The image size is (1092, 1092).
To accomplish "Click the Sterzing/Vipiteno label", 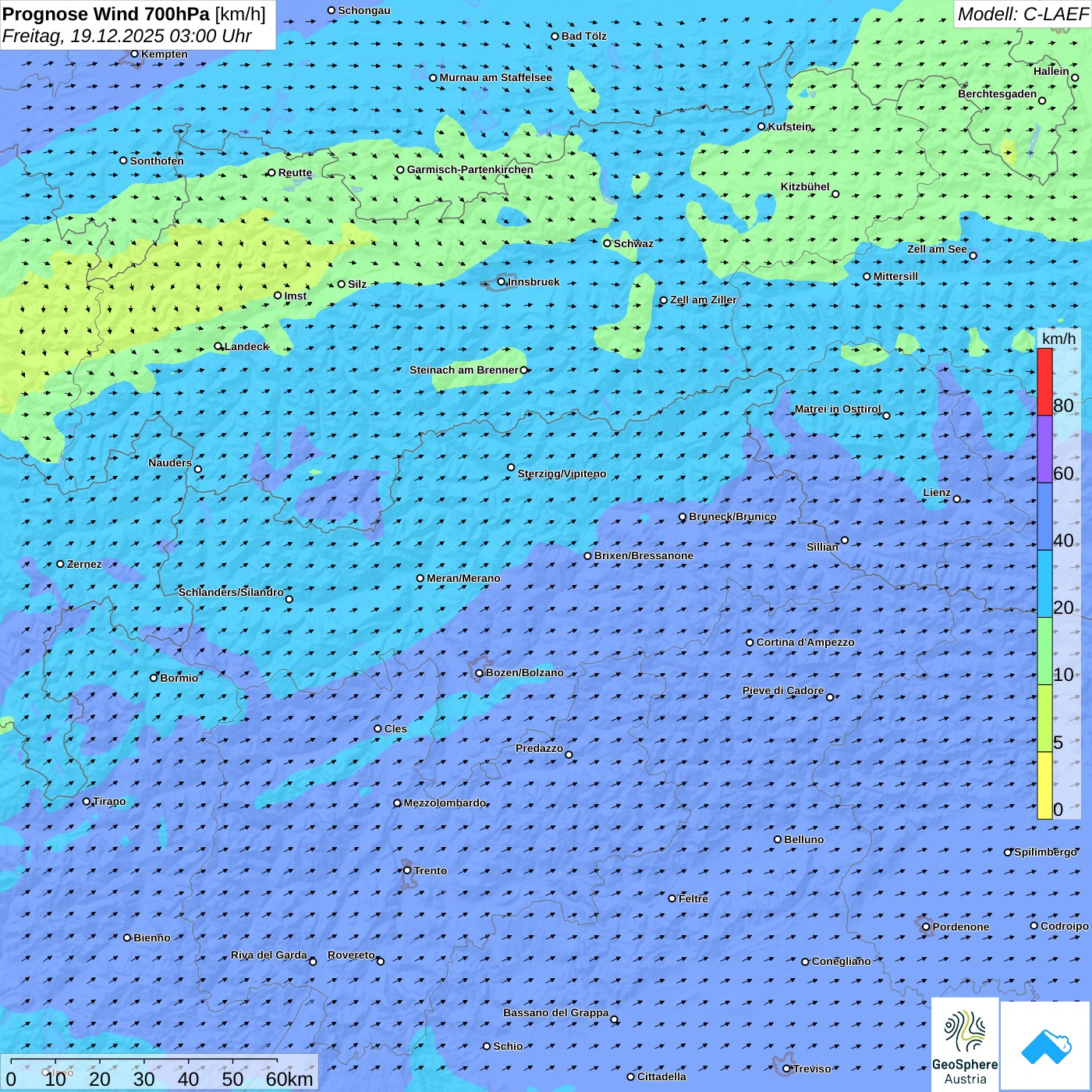I will [562, 473].
